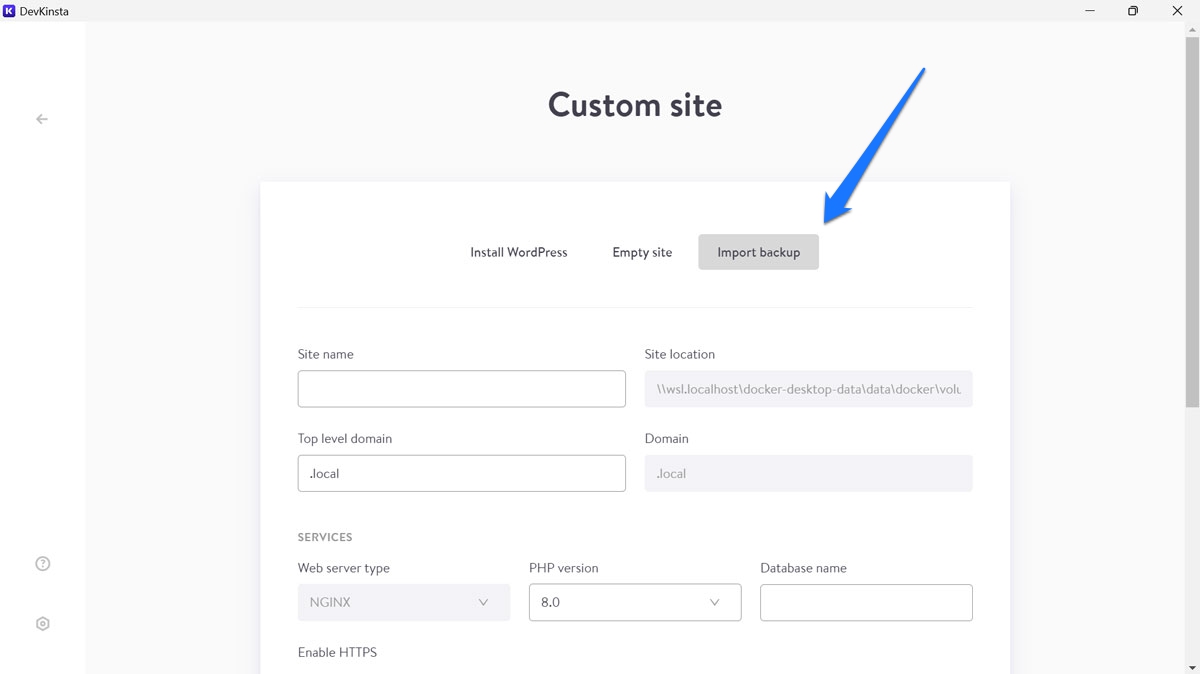Go back using the left arrow icon
Viewport: 1200px width, 674px height.
42,119
